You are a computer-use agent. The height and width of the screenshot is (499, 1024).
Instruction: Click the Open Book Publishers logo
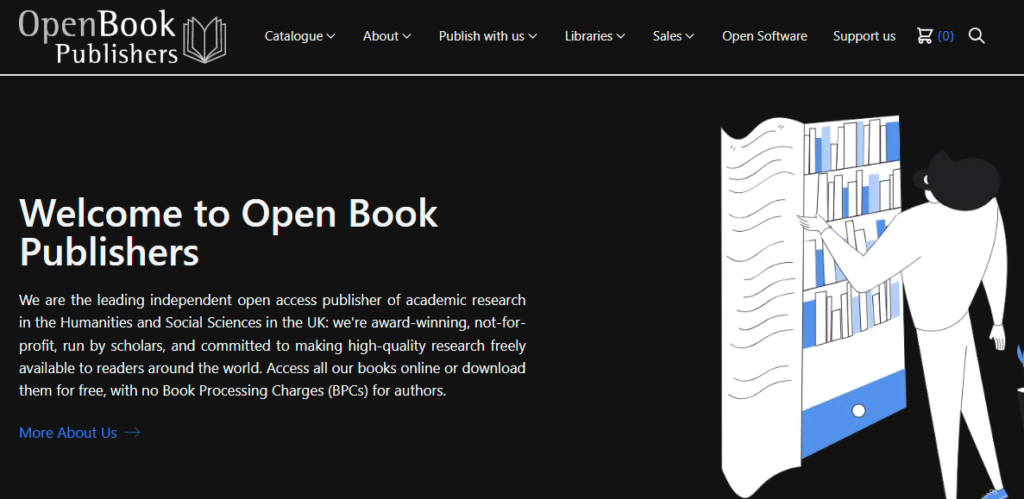(123, 37)
